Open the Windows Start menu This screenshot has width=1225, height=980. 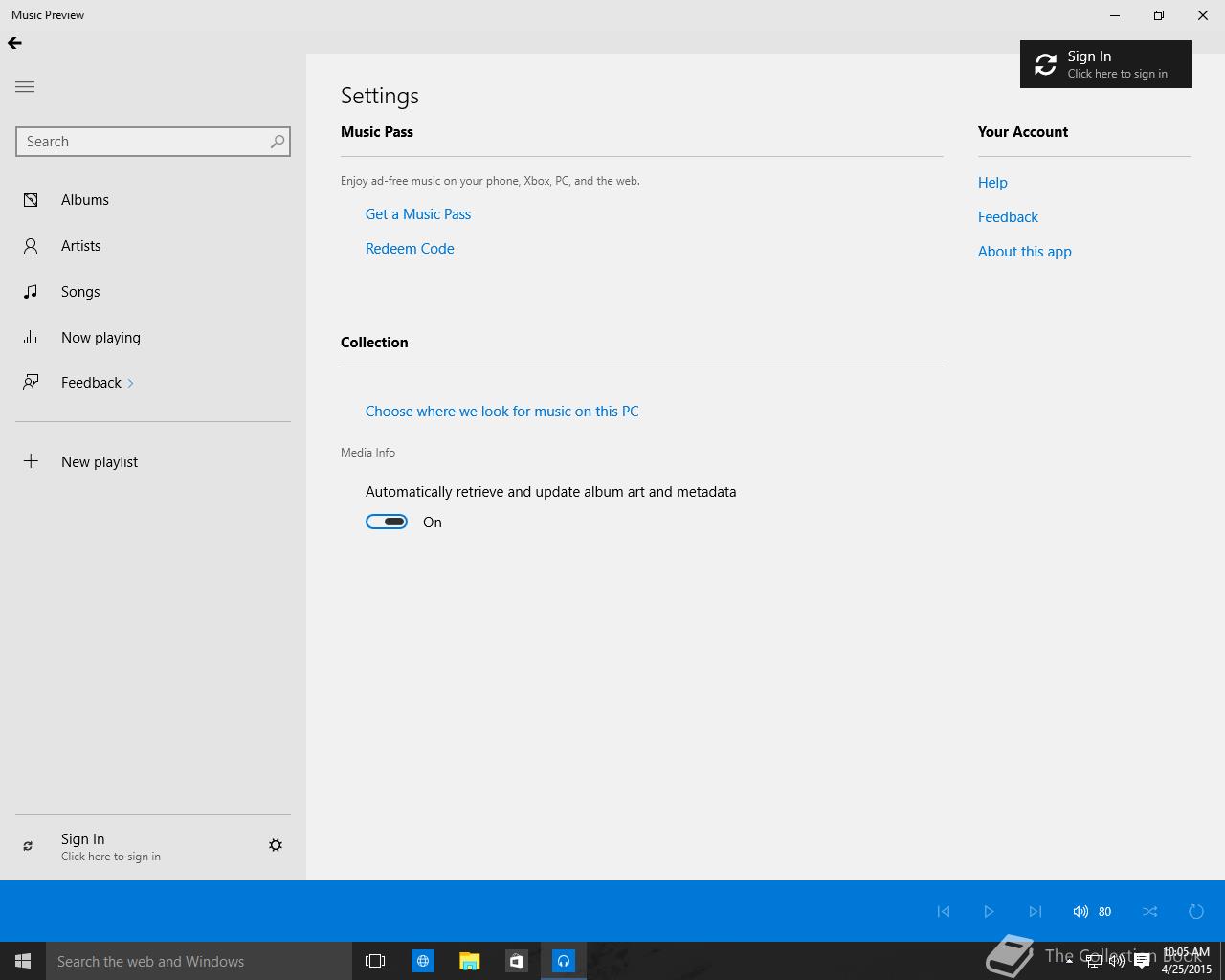pyautogui.click(x=23, y=961)
